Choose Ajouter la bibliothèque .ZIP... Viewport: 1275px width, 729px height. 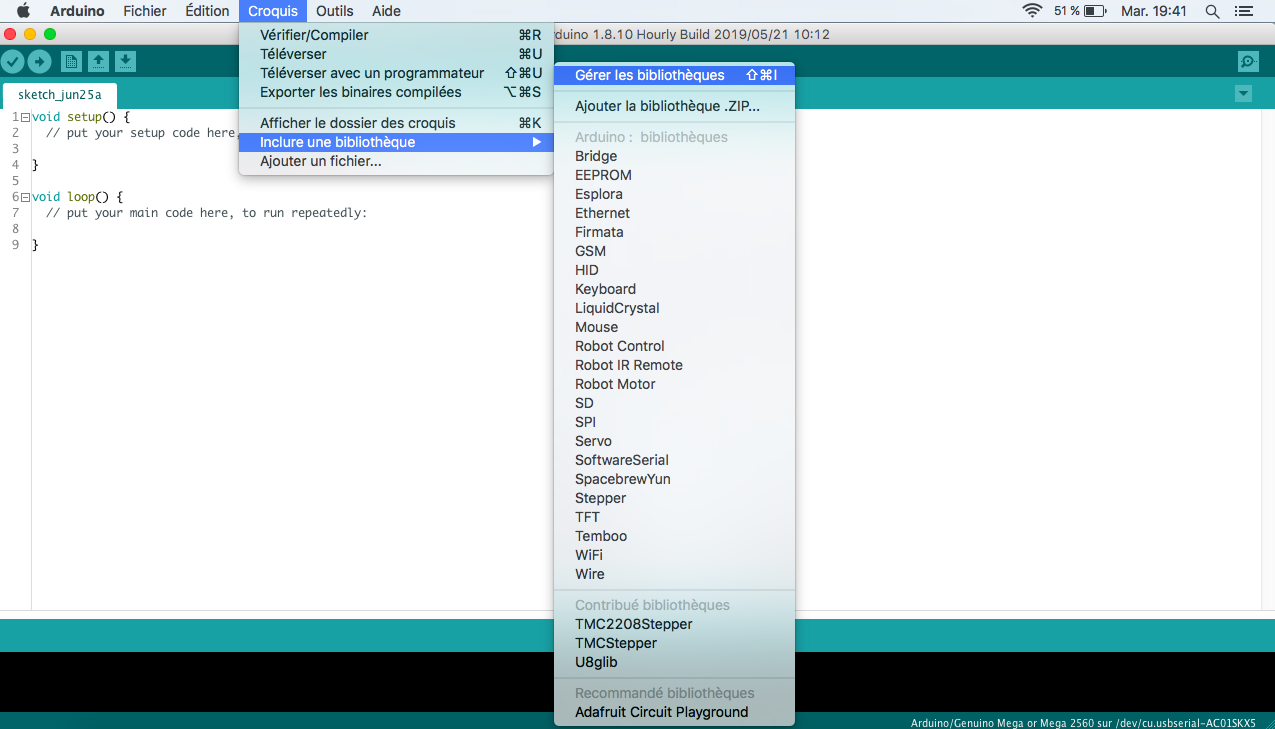(x=675, y=106)
